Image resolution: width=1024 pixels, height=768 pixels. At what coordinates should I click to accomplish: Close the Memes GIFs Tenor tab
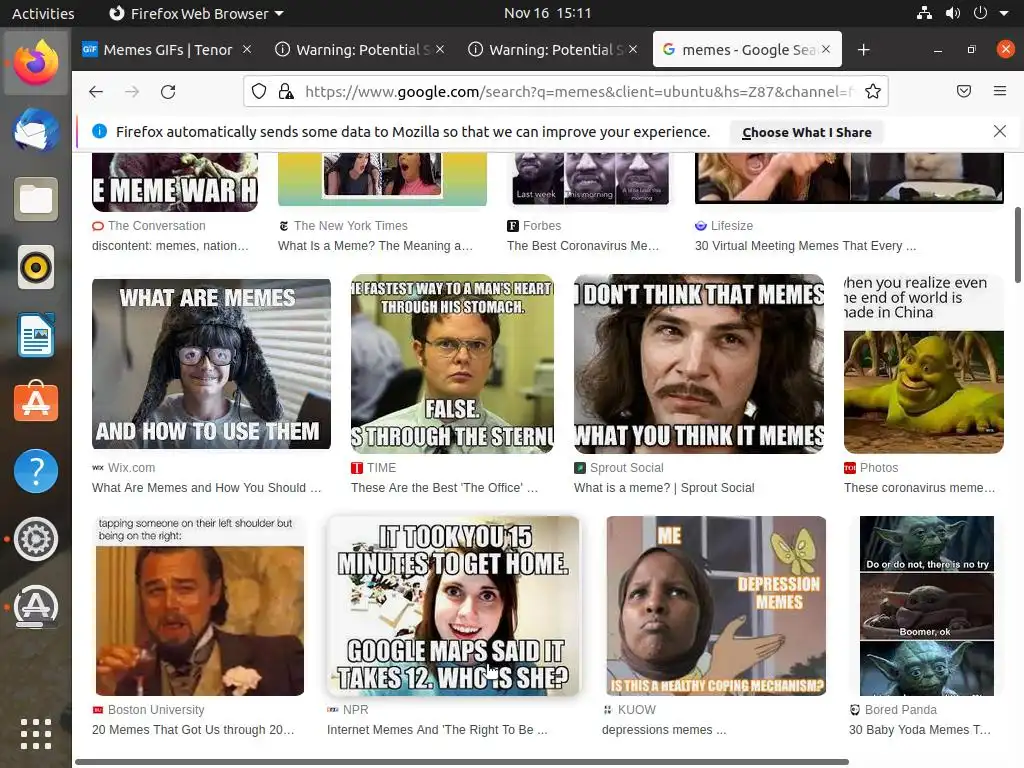247,49
